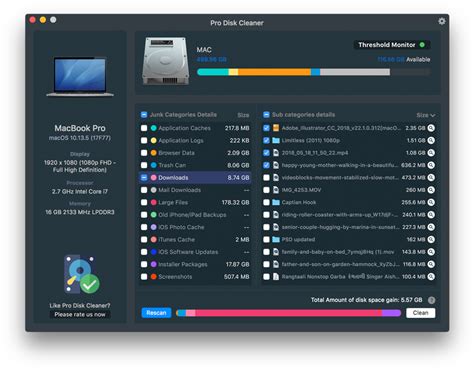
Task: Select the Downloads category row
Action: click(195, 178)
